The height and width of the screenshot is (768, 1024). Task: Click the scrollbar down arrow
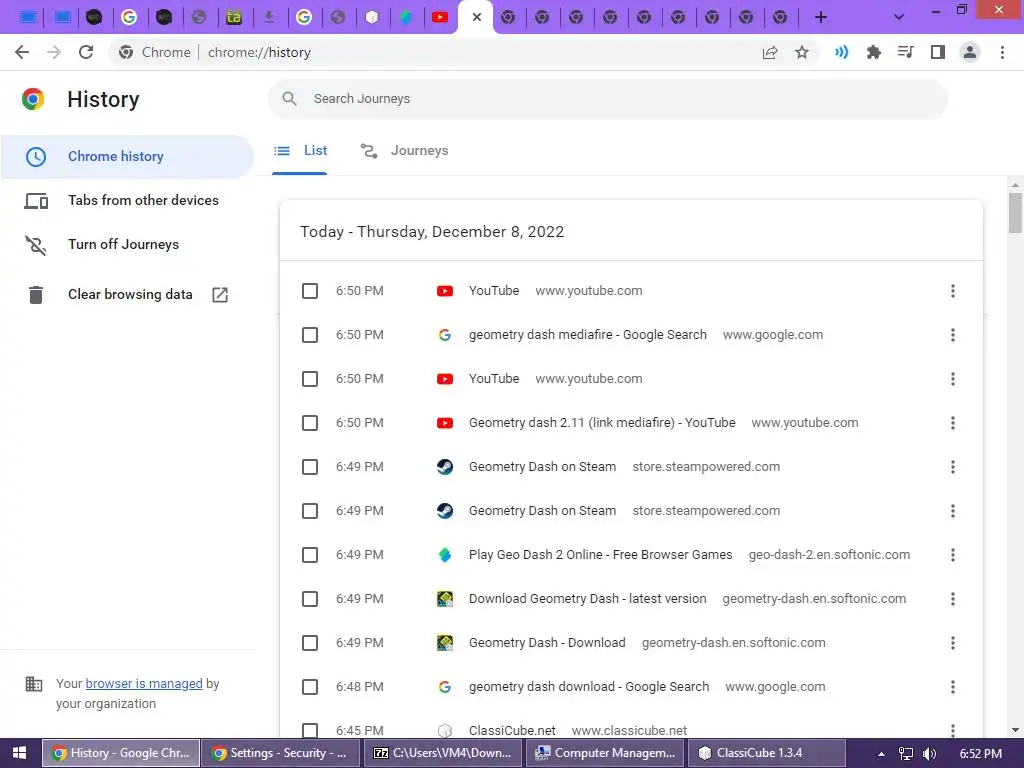coord(1015,730)
